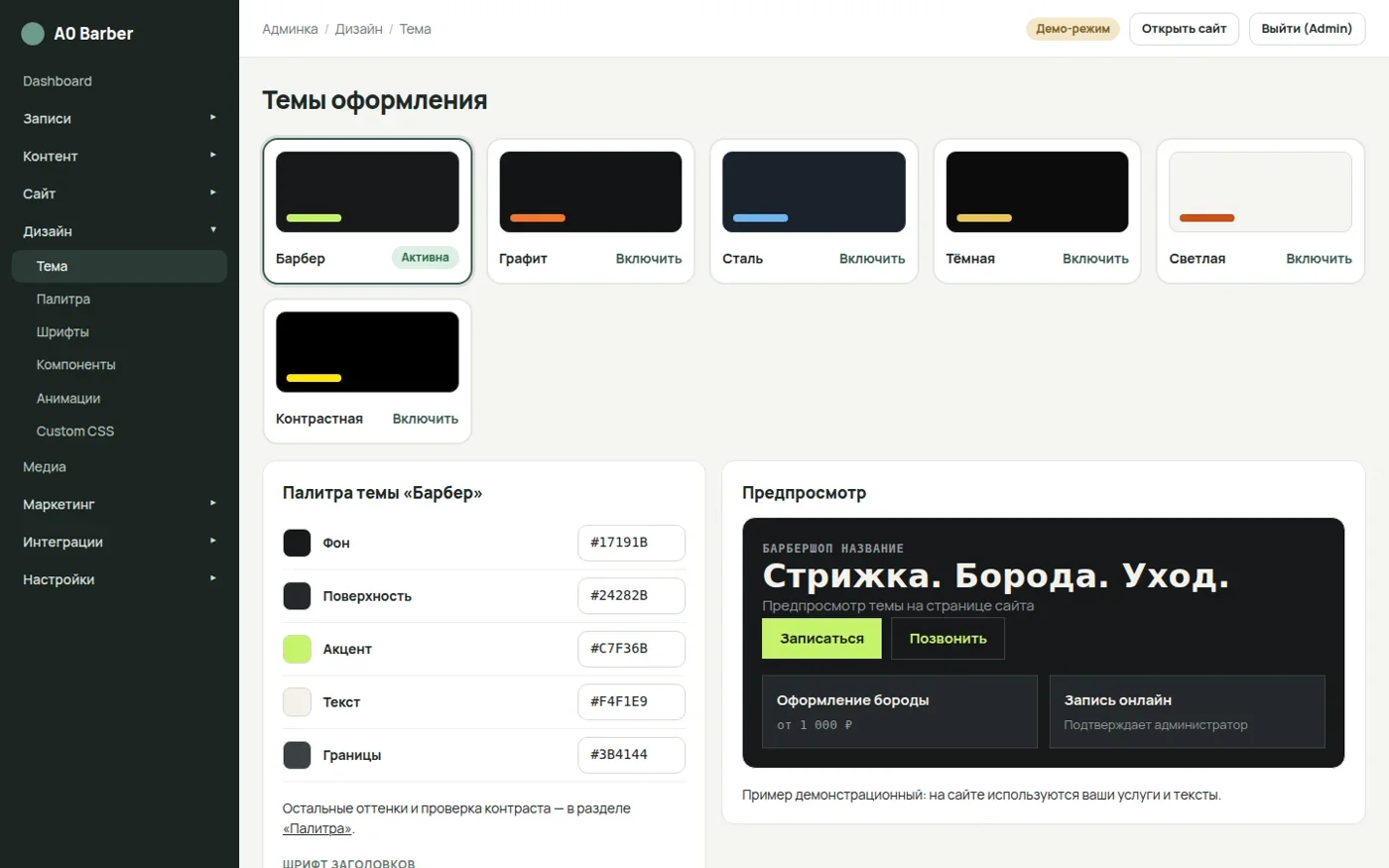The height and width of the screenshot is (868, 1389).
Task: Open the Медиа menu item
Action: 119,466
